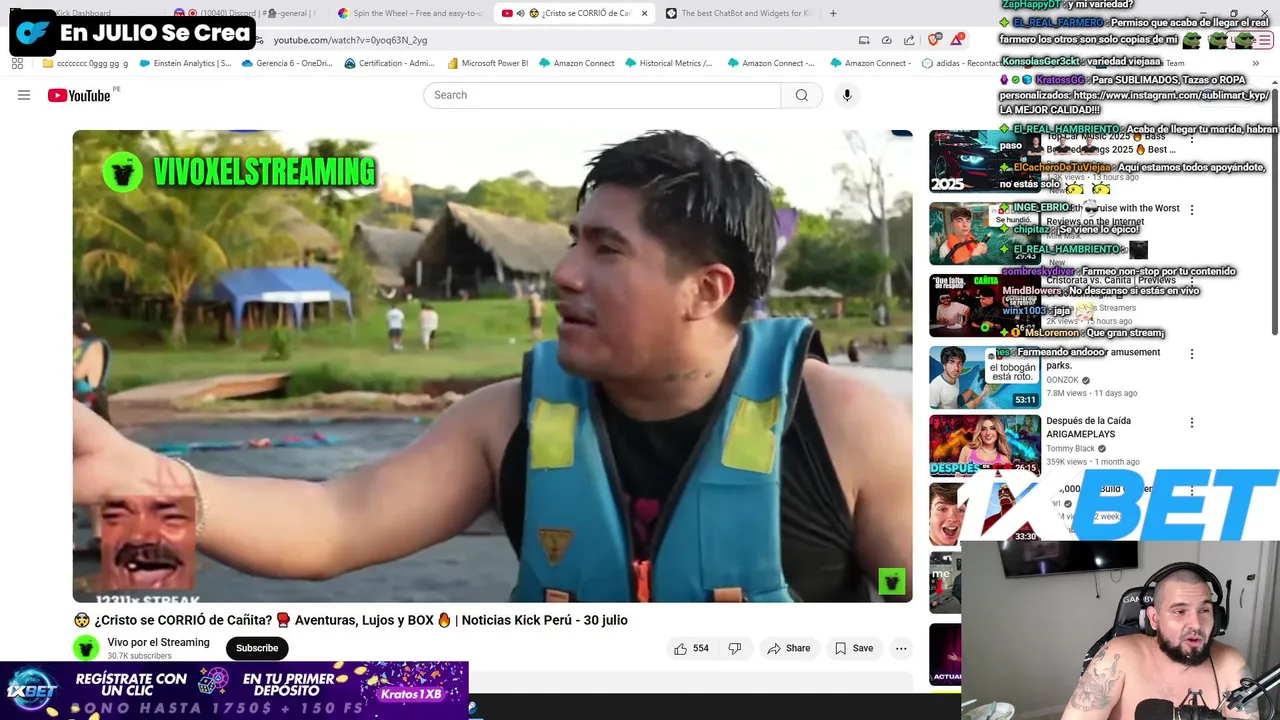
Task: Open Cruise with Worst Reviews thumbnail
Action: 985,233
